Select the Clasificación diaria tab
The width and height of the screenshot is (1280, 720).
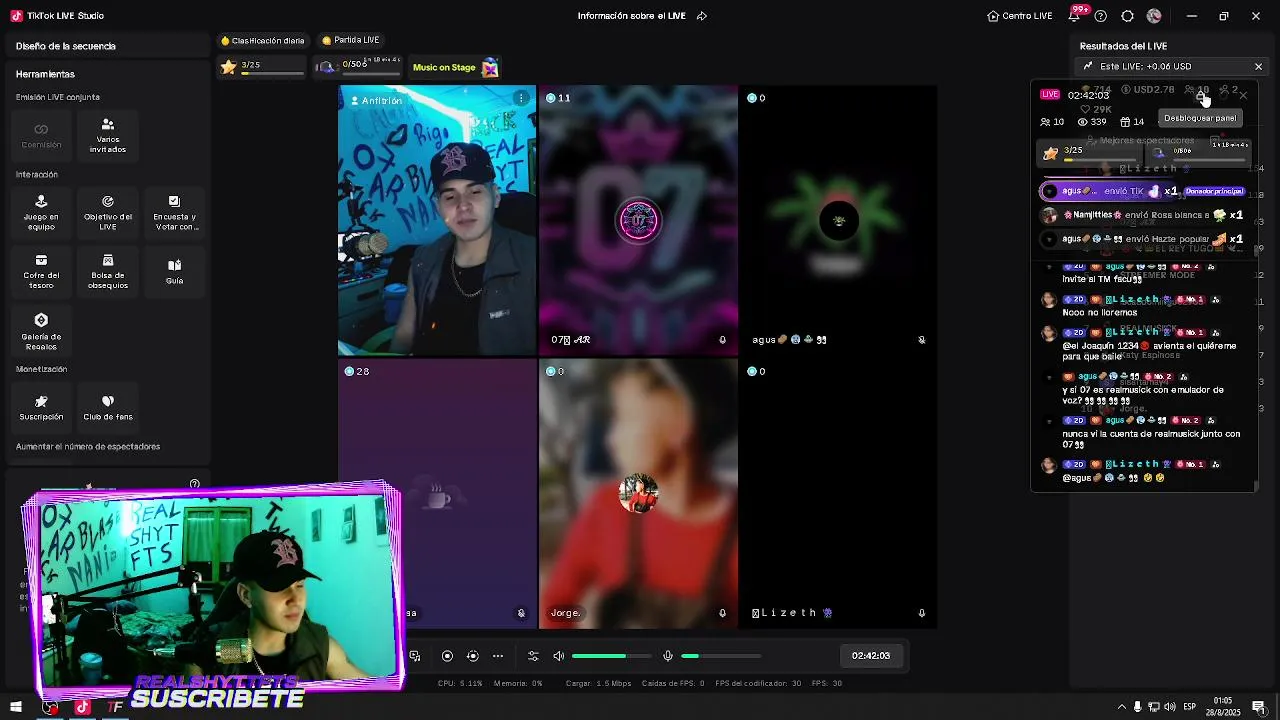(263, 41)
